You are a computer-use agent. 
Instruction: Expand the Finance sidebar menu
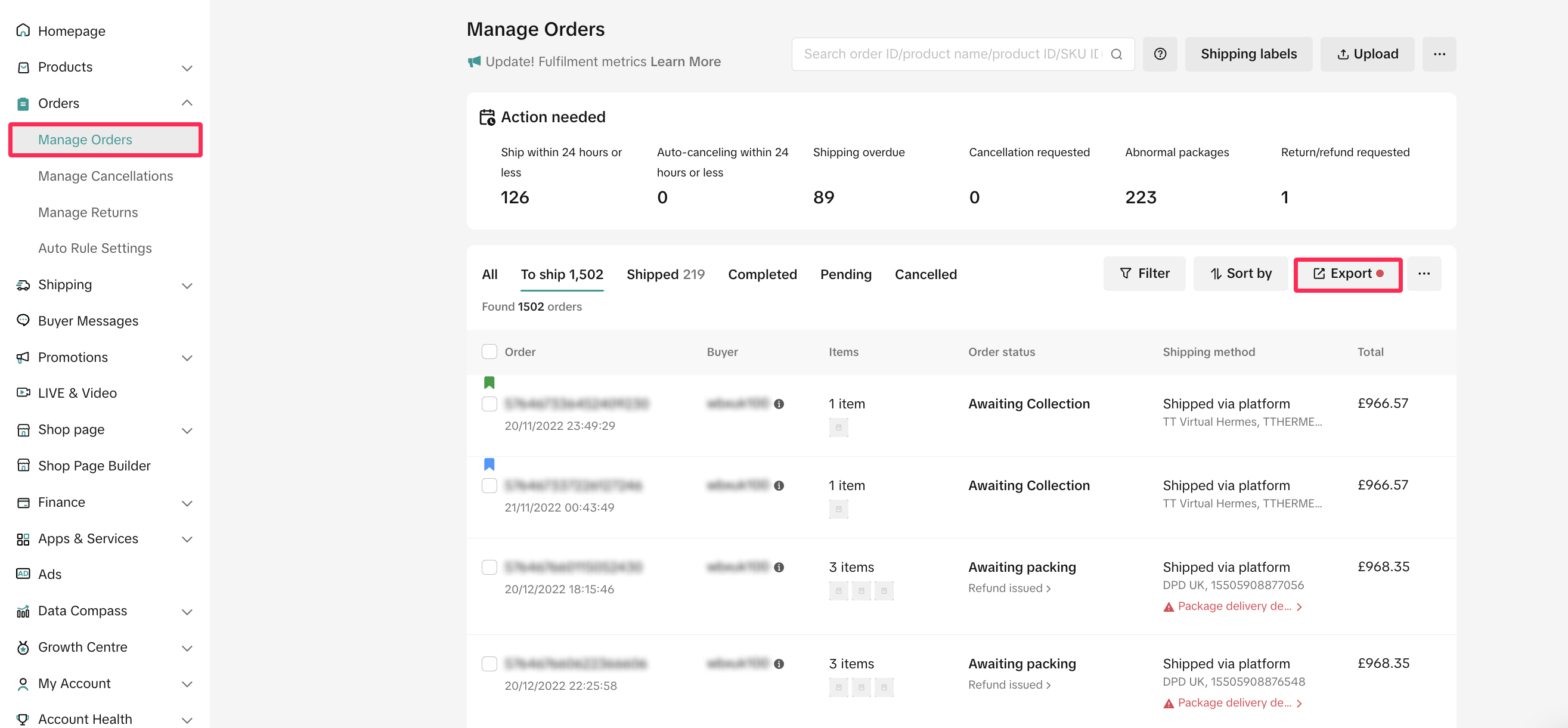[187, 503]
